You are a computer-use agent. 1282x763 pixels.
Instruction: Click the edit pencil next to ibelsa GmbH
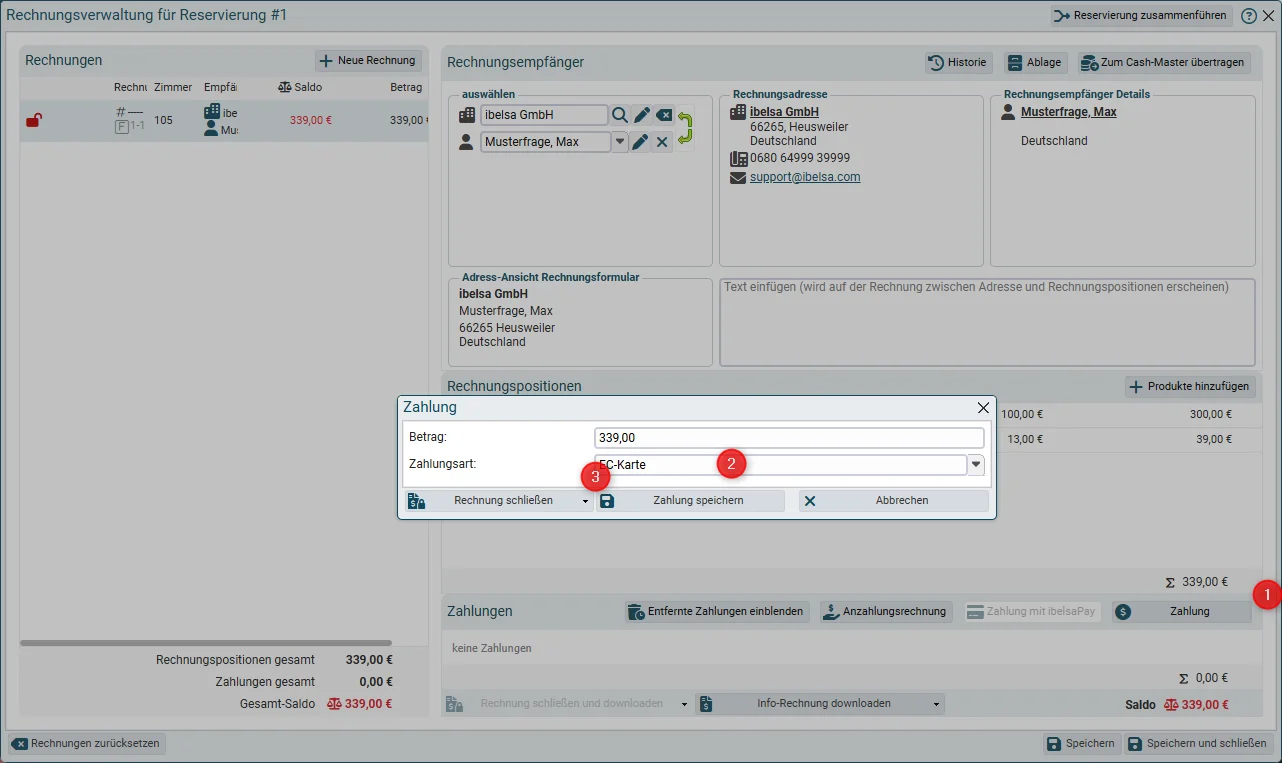(641, 115)
